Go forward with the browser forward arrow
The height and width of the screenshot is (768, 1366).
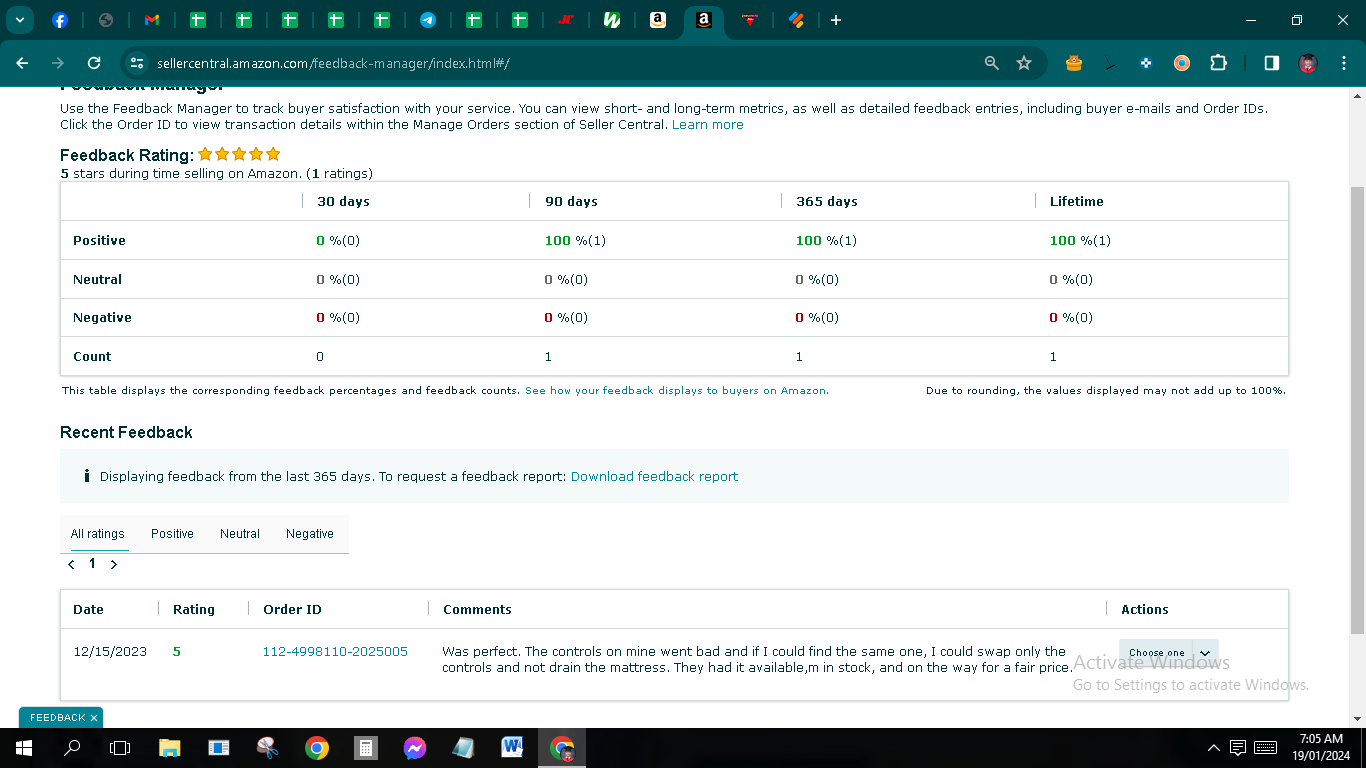tap(58, 63)
